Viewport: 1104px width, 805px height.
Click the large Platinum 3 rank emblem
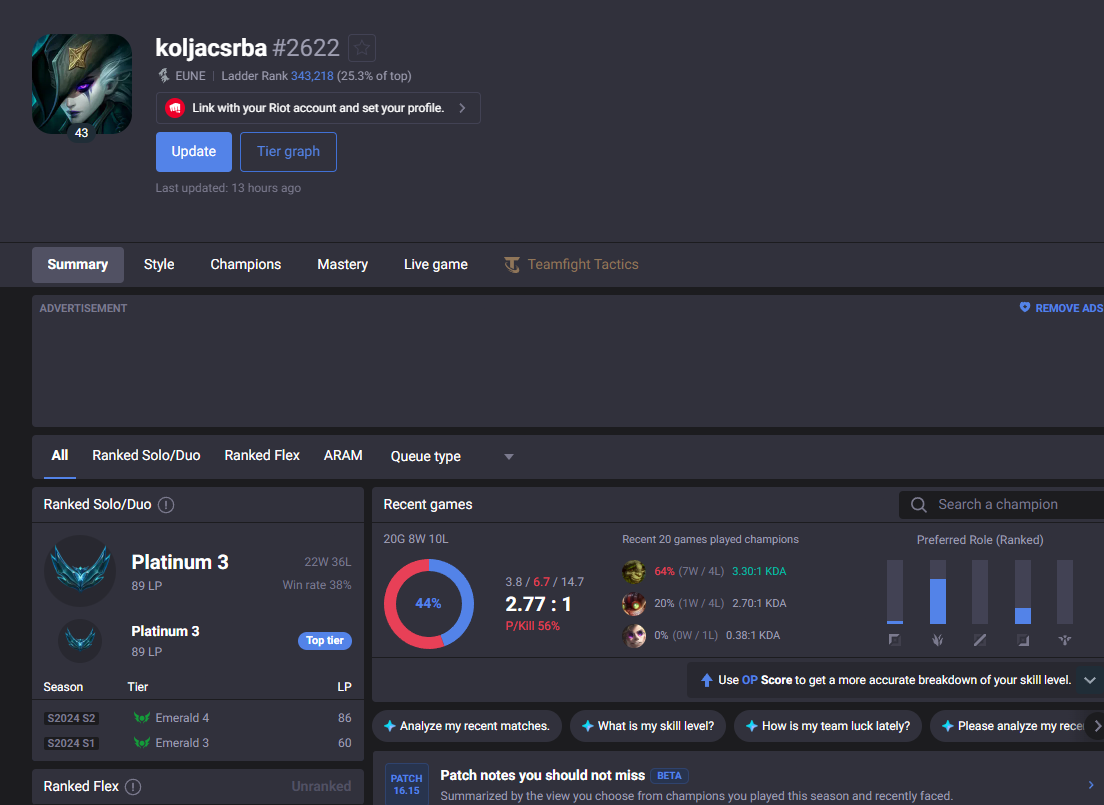(80, 571)
